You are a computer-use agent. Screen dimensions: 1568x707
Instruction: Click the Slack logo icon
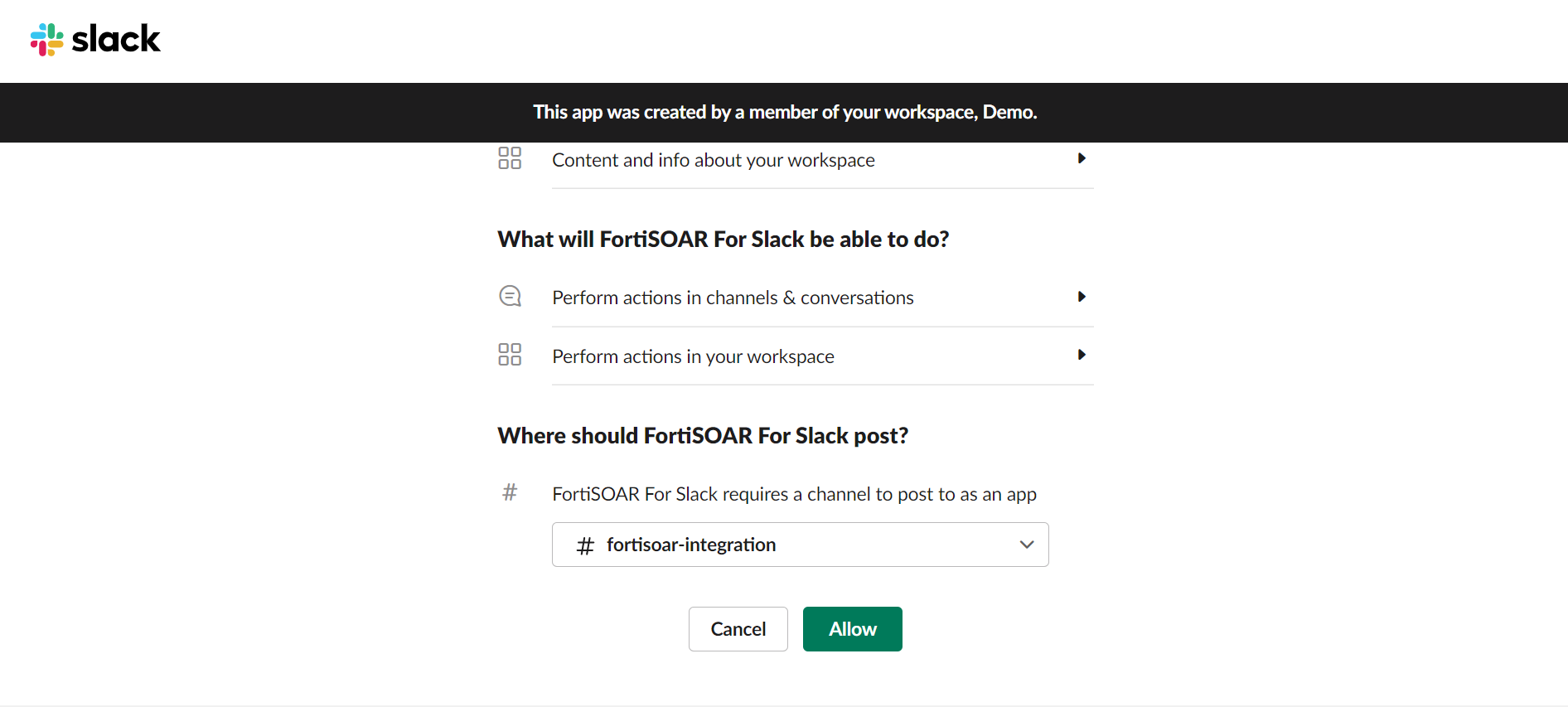click(x=47, y=39)
